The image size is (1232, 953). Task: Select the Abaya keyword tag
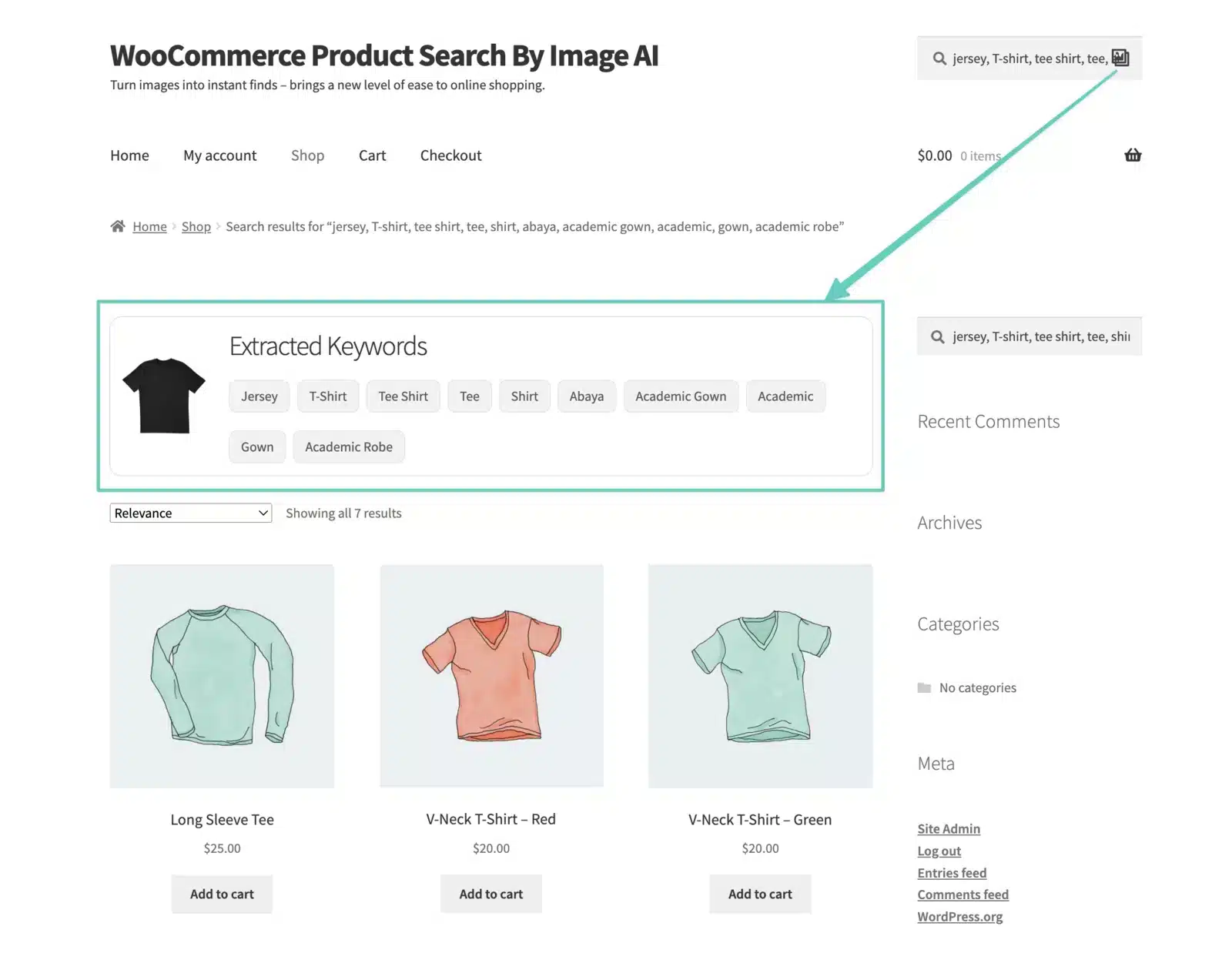(x=587, y=396)
